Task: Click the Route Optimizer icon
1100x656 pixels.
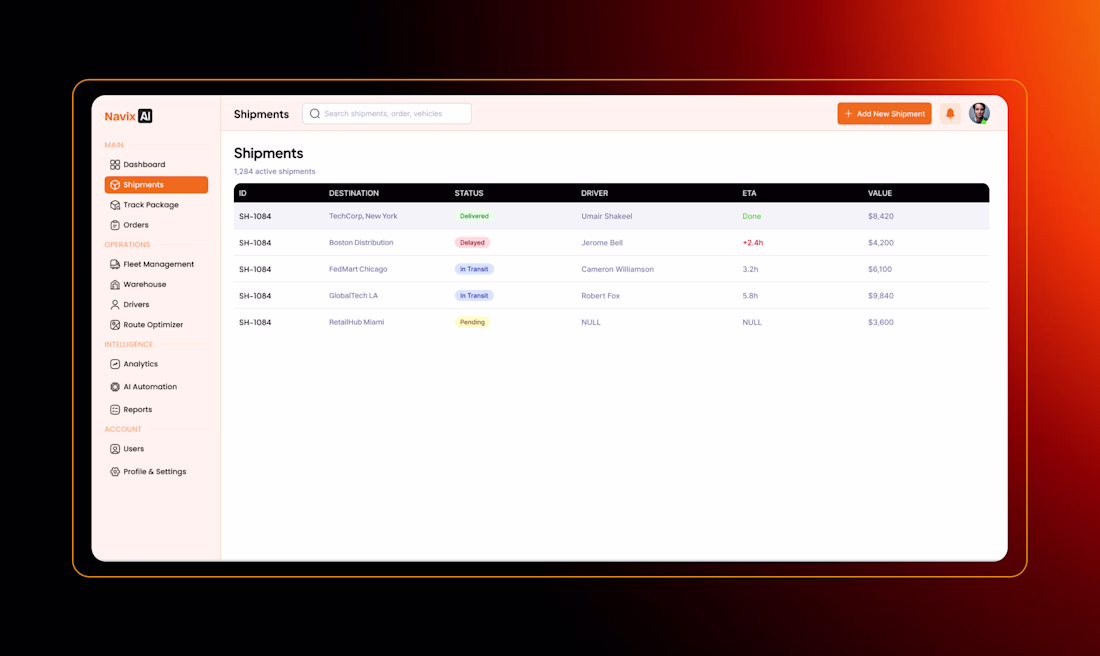Action: tap(115, 325)
